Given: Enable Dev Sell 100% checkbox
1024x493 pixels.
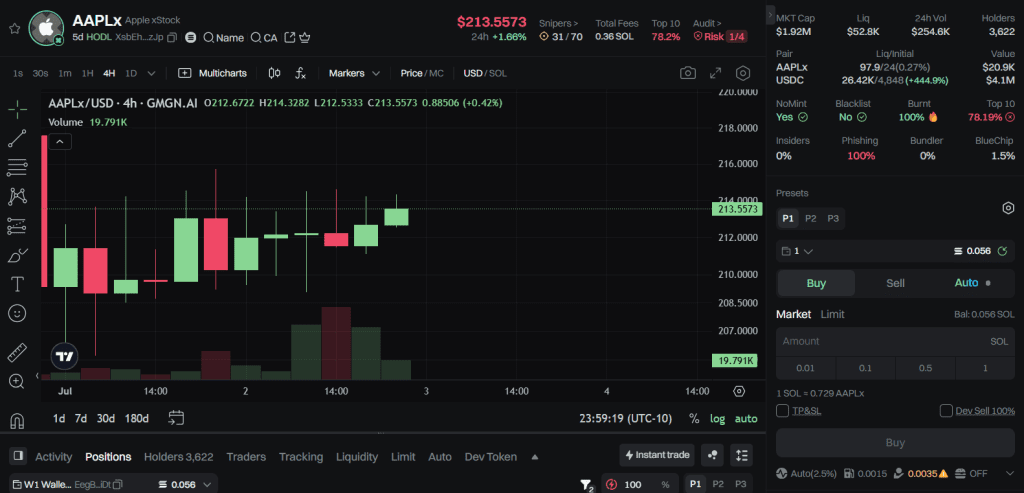Looking at the screenshot, I should coord(946,411).
